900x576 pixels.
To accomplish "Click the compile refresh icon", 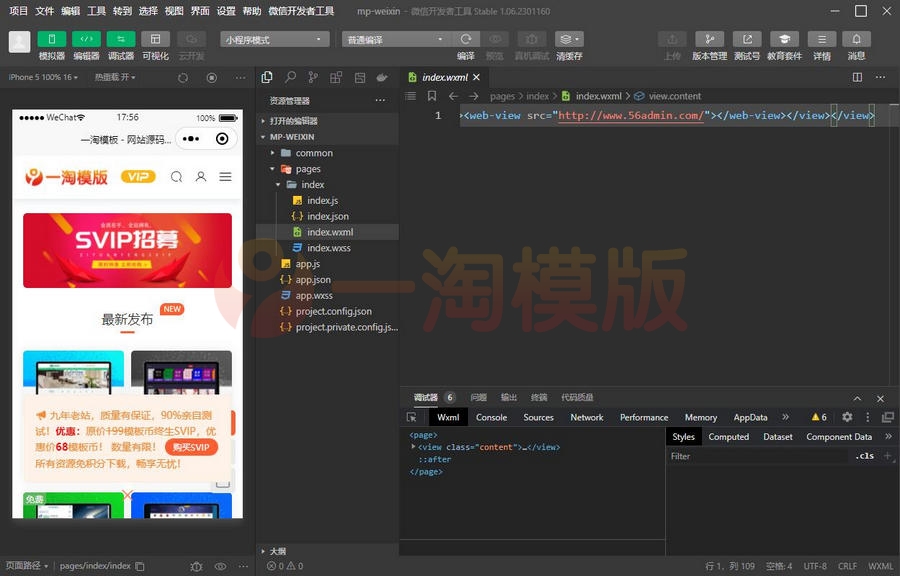I will pos(466,39).
